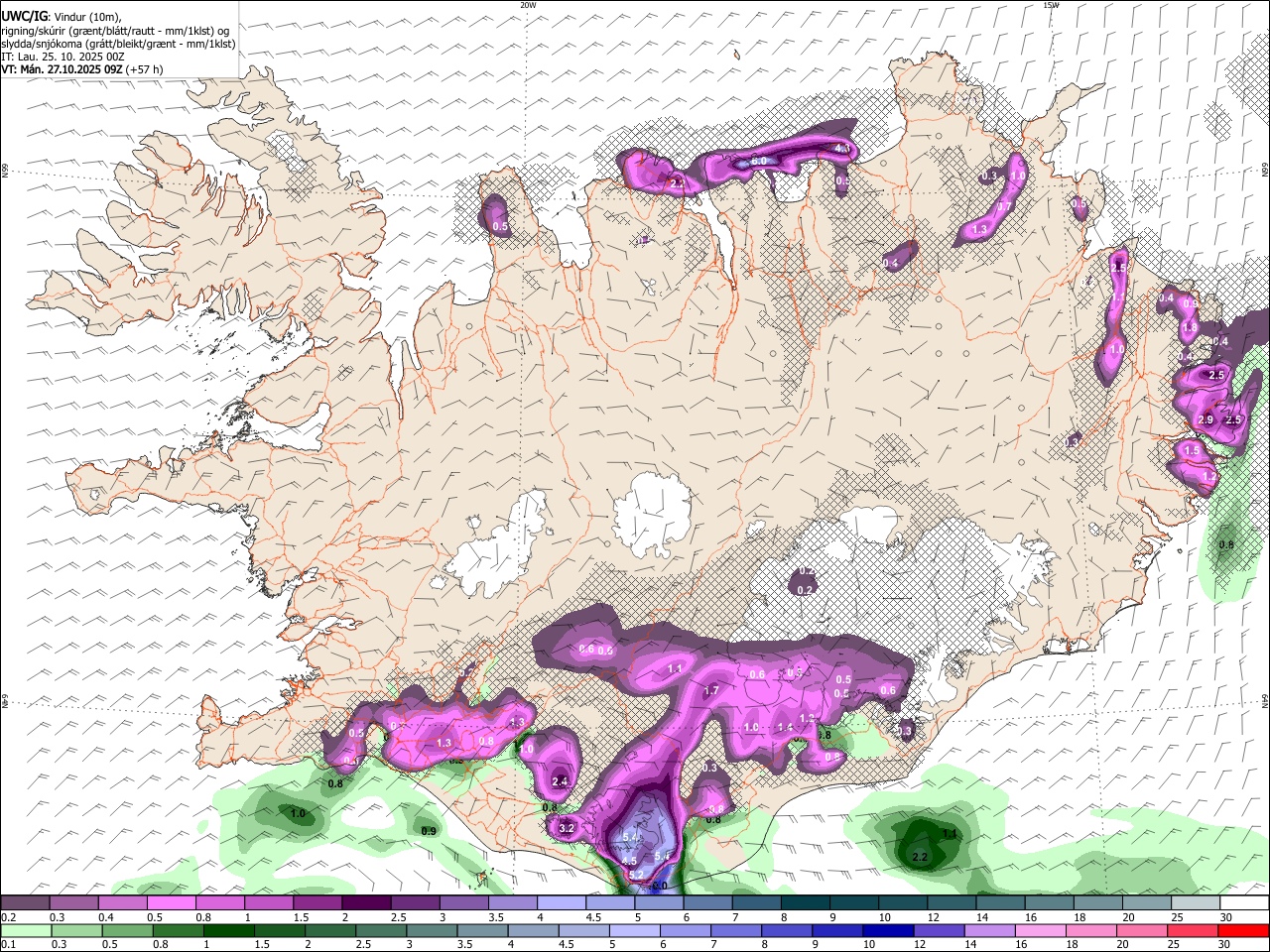Pick the pale green 0.1 swatch in rain legend
This screenshot has height=952, width=1270.
pos(25,930)
